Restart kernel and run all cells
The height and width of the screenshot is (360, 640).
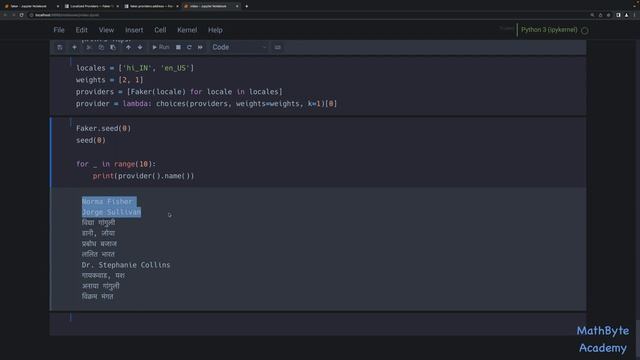point(200,47)
